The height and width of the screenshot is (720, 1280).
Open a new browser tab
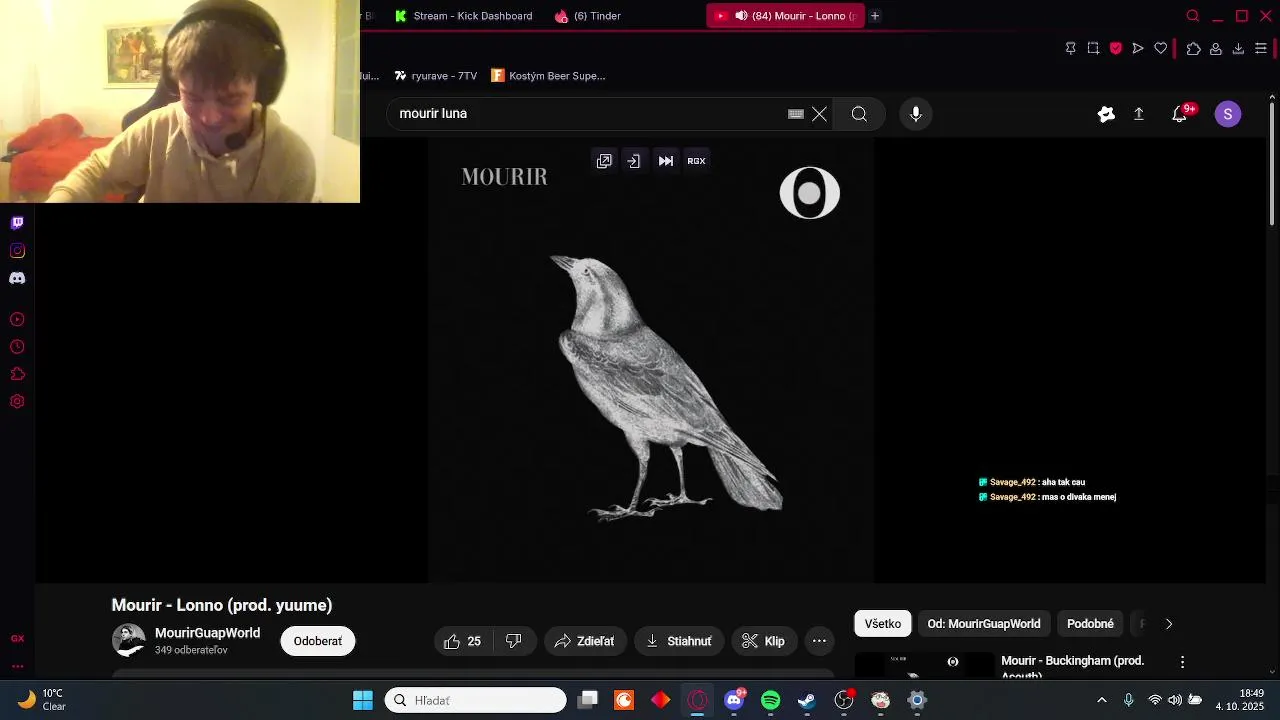point(875,16)
